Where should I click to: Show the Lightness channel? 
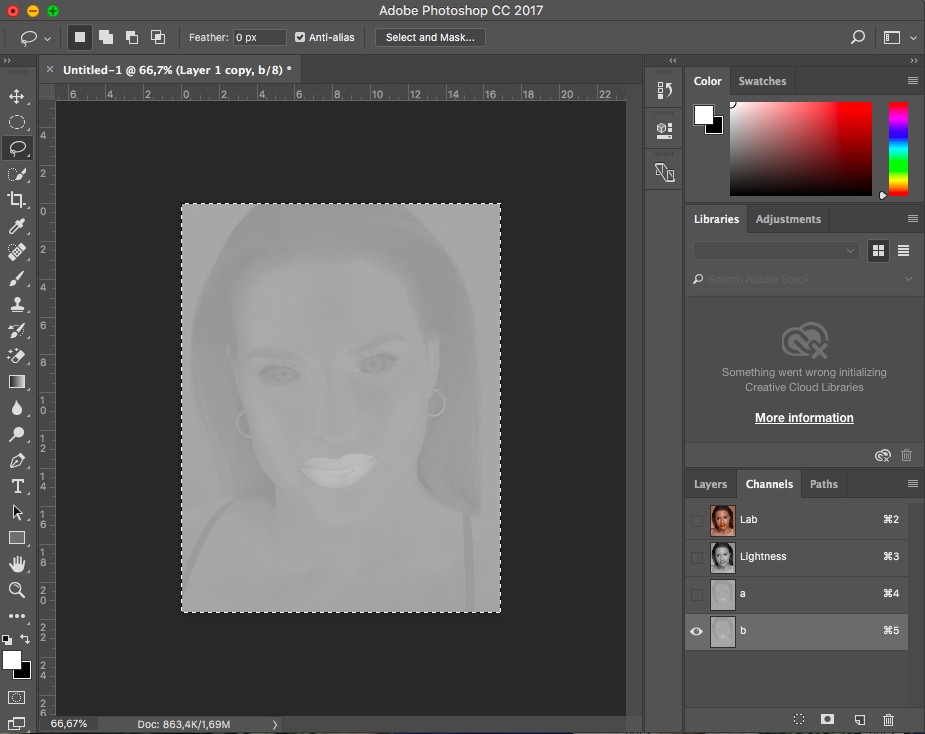pyautogui.click(x=697, y=558)
